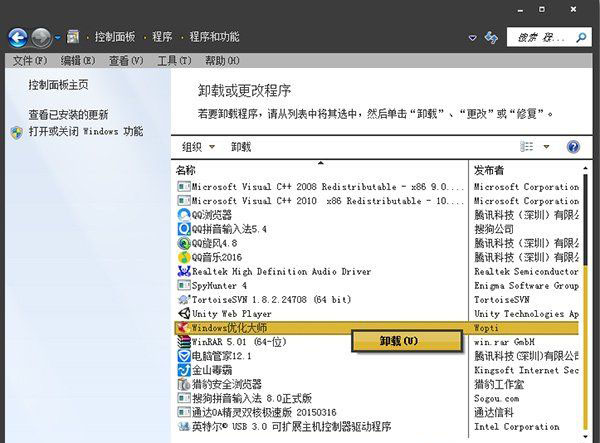Open the 查看(V) menu
This screenshot has height=443, width=600.
(126, 60)
